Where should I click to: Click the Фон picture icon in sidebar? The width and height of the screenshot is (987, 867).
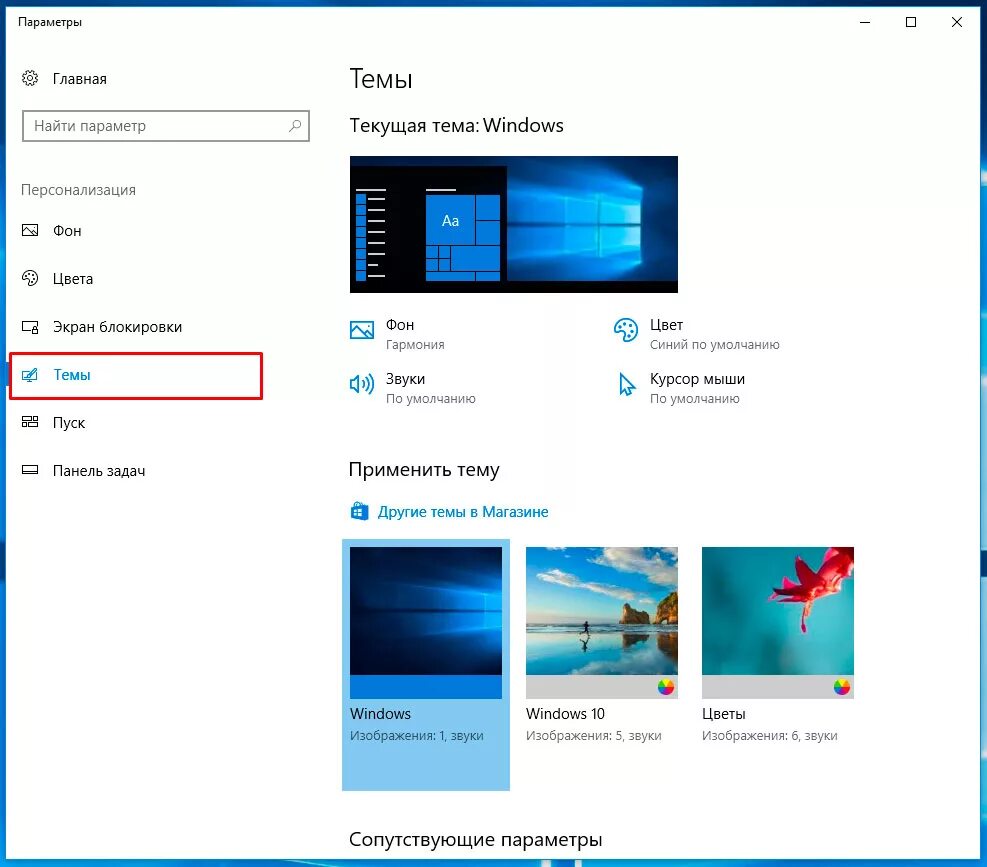30,230
